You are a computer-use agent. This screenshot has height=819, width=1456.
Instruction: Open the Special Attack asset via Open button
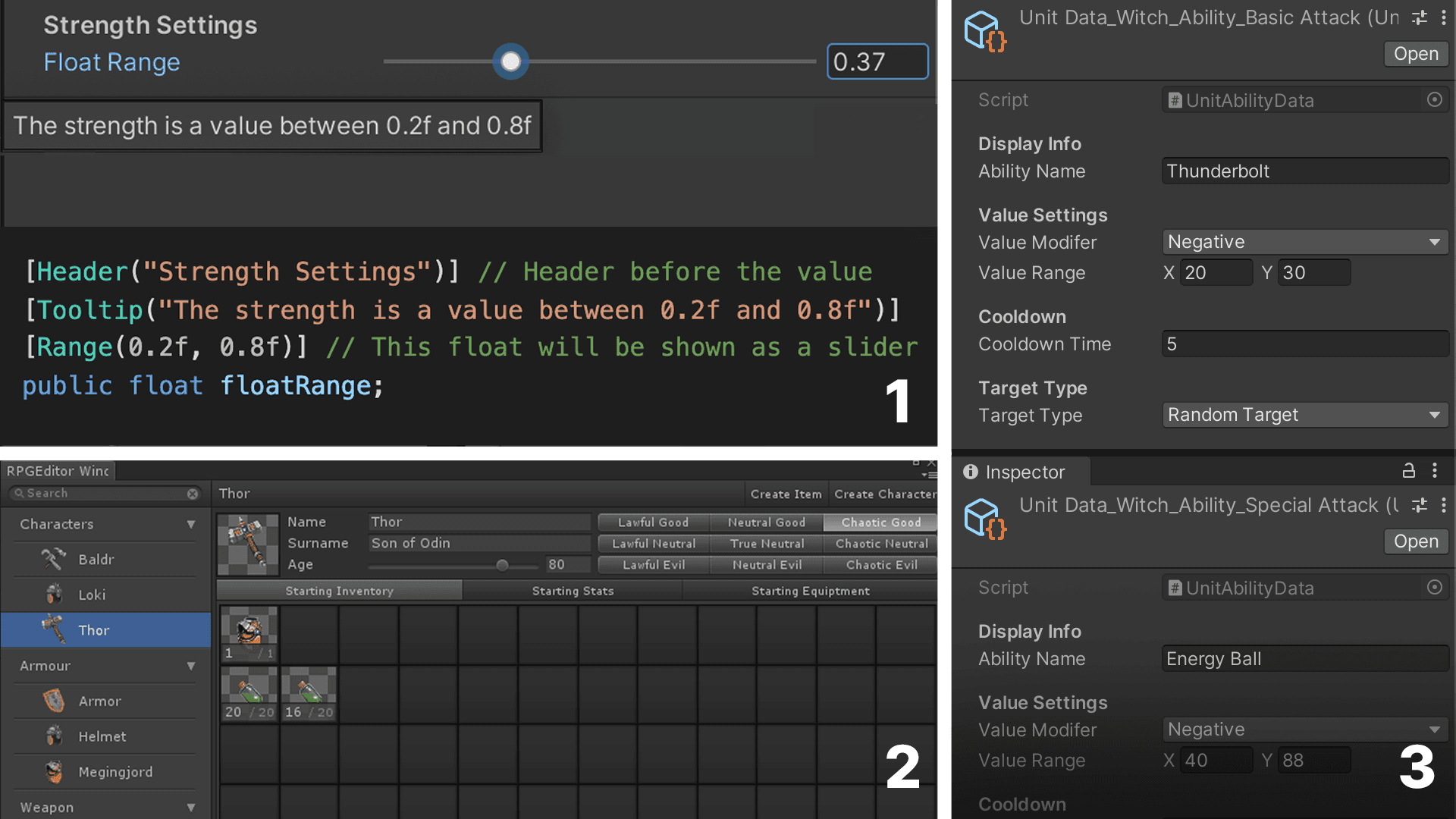(x=1415, y=541)
